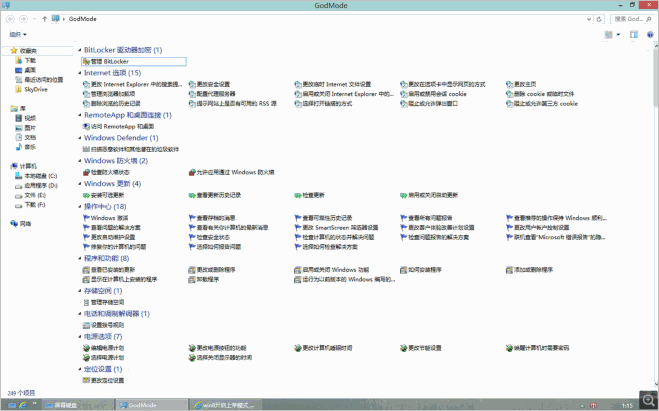This screenshot has height=411, width=659.
Task: Open 更改 SmartScreen 筛选器设置
Action: click(336, 227)
